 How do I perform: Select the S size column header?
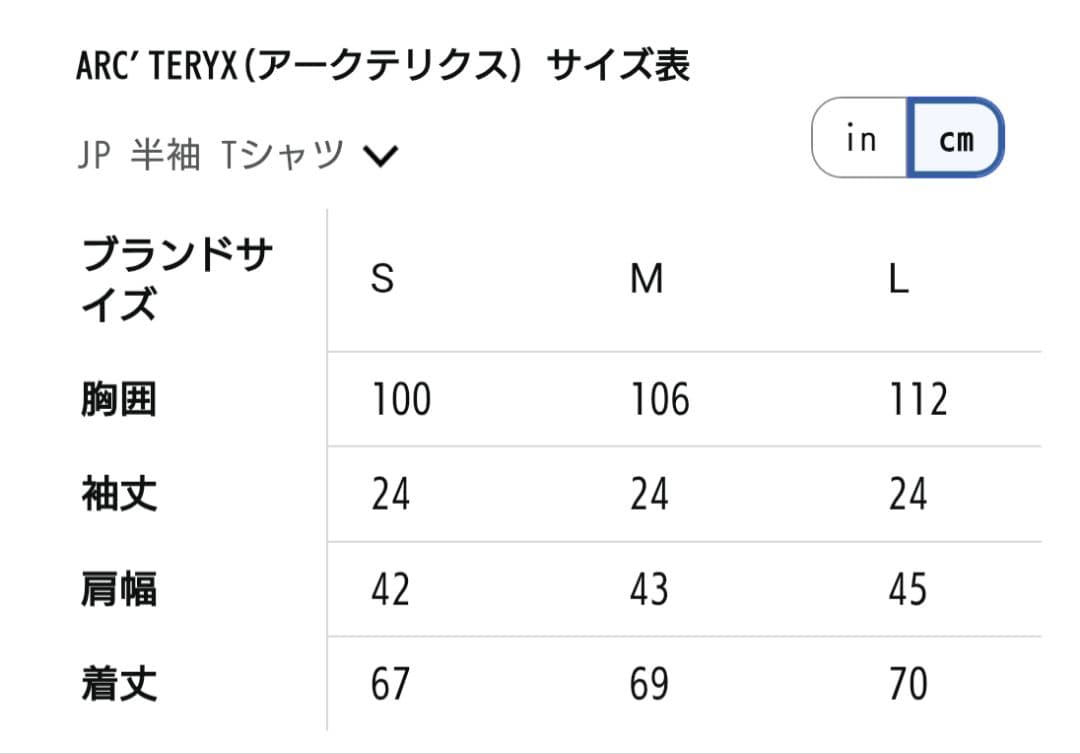coord(383,280)
